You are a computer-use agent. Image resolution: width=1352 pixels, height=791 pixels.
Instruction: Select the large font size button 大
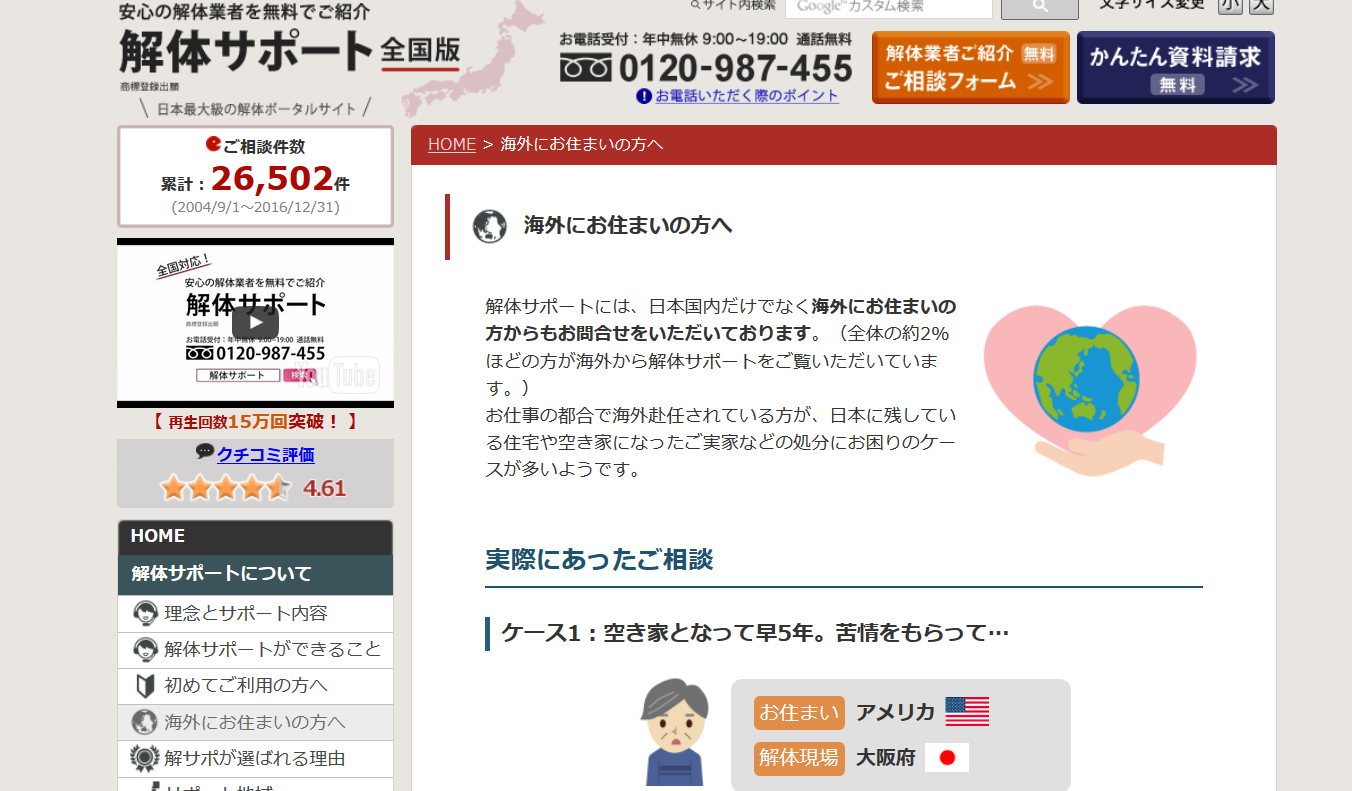pos(1262,5)
